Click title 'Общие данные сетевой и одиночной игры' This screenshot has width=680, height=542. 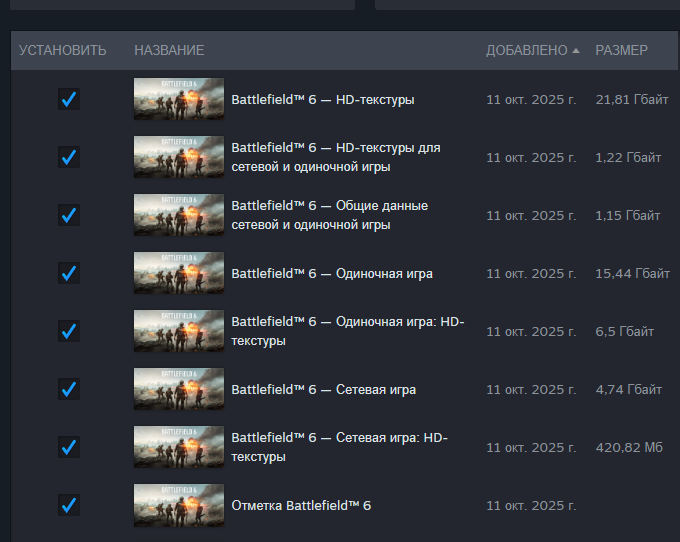click(330, 215)
